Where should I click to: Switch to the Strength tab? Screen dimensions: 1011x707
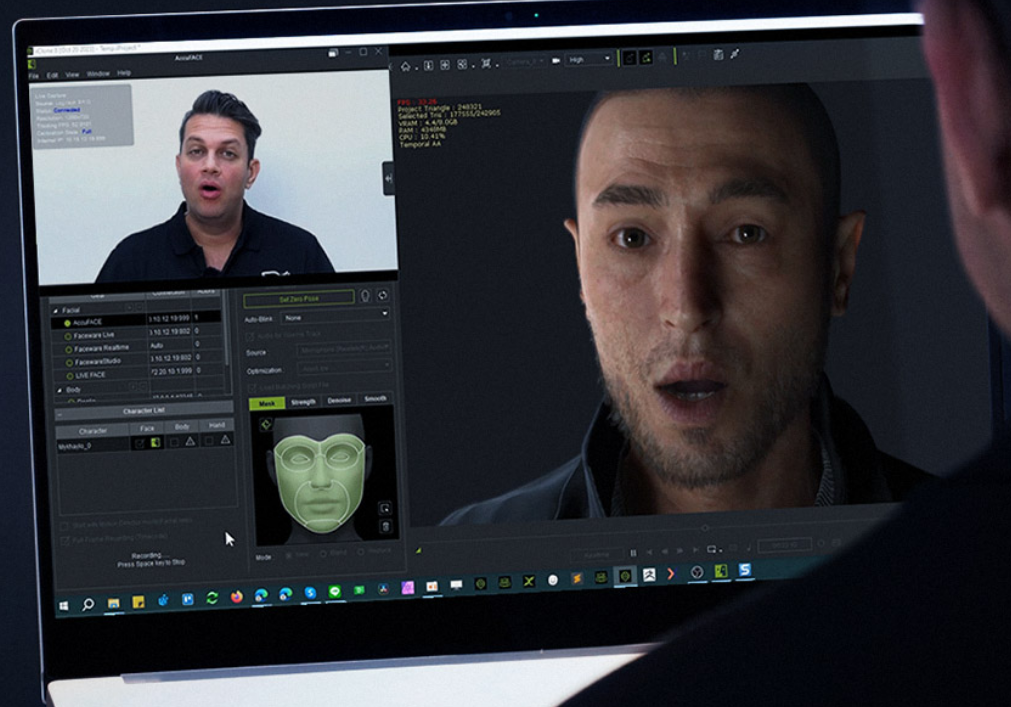303,402
